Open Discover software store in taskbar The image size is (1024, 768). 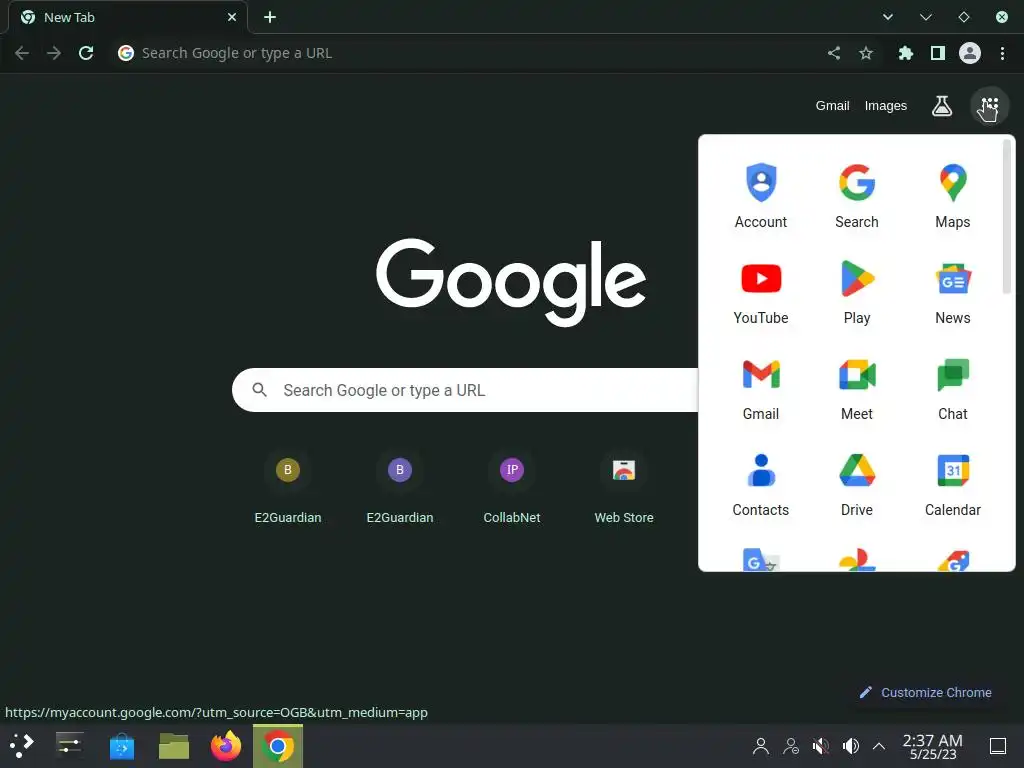[x=121, y=746]
